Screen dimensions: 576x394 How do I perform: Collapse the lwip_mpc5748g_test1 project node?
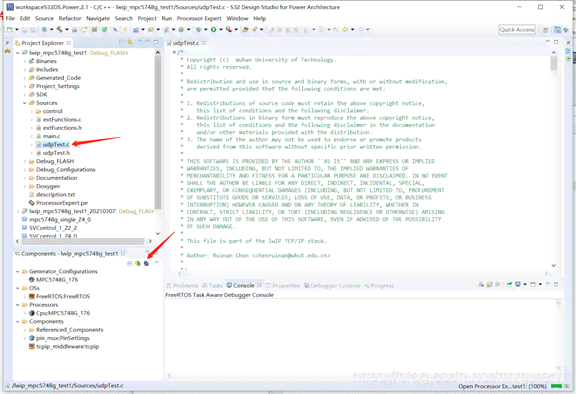pos(17,53)
